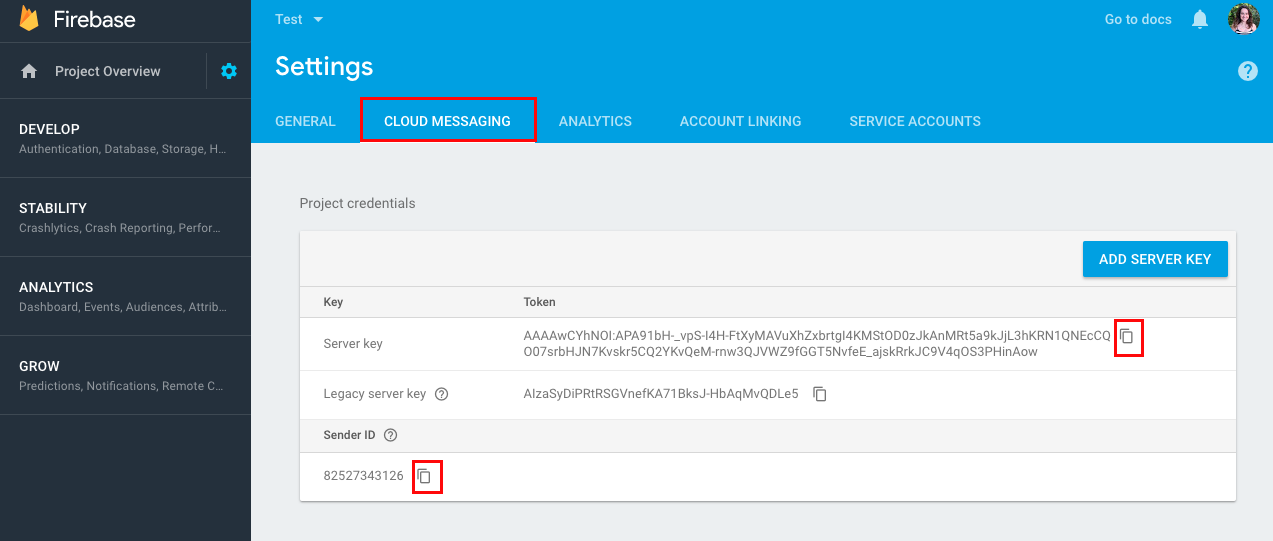Screen dimensions: 1273x541
Task: Switch to the Account Linking tab
Action: coord(740,121)
